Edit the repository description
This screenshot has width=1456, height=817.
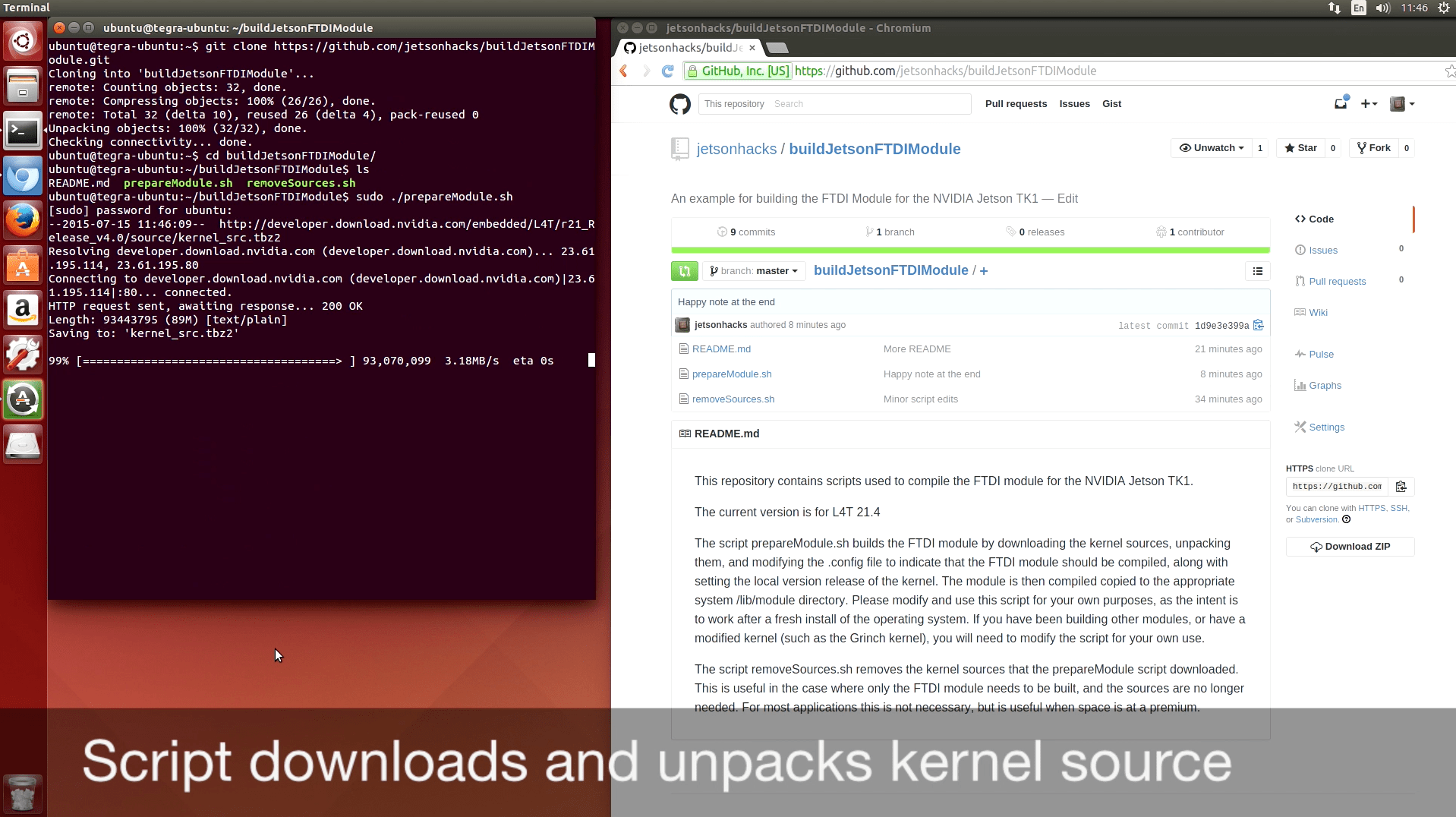click(1067, 199)
